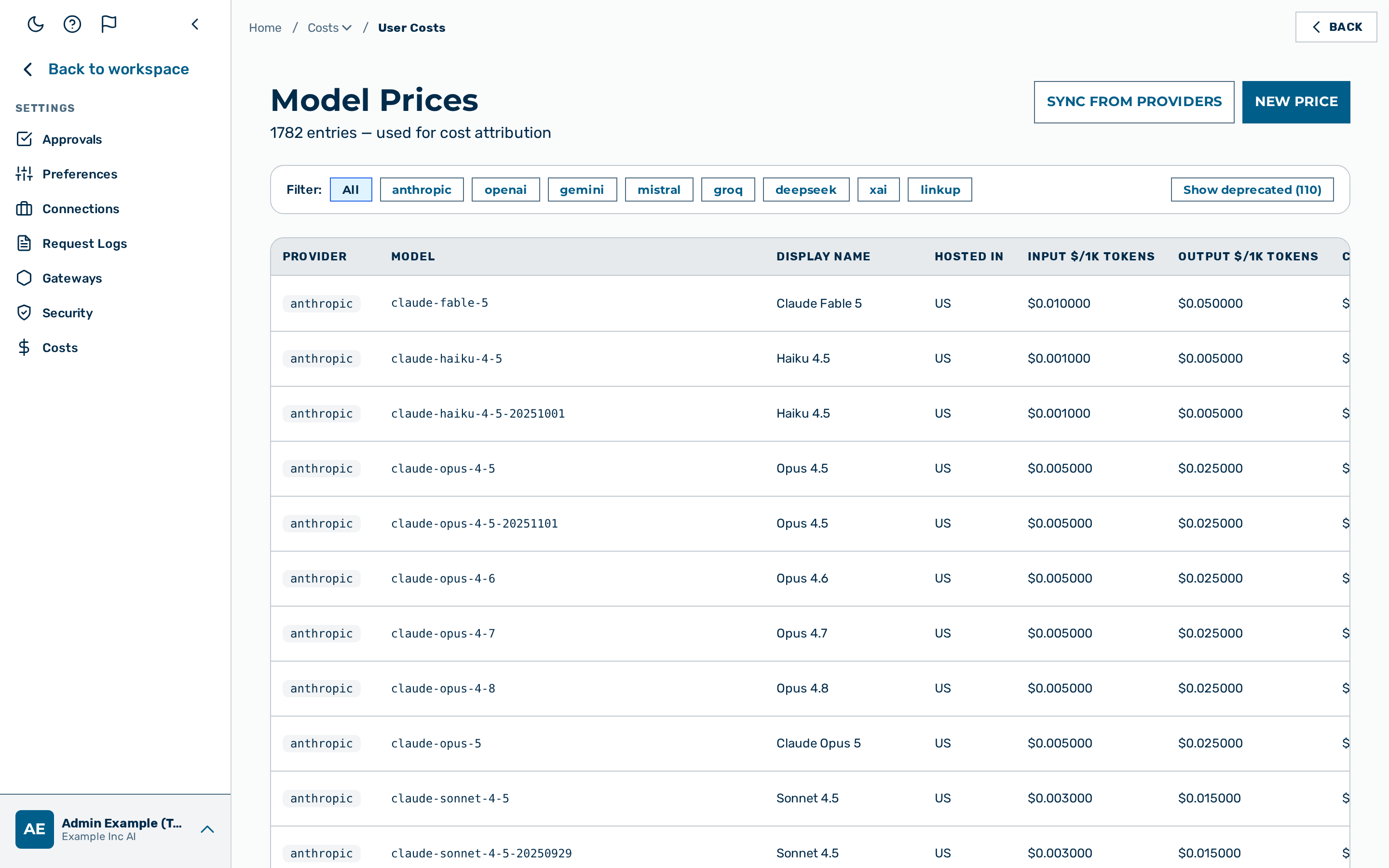This screenshot has width=1389, height=868.
Task: Select the All filter
Action: 351,190
